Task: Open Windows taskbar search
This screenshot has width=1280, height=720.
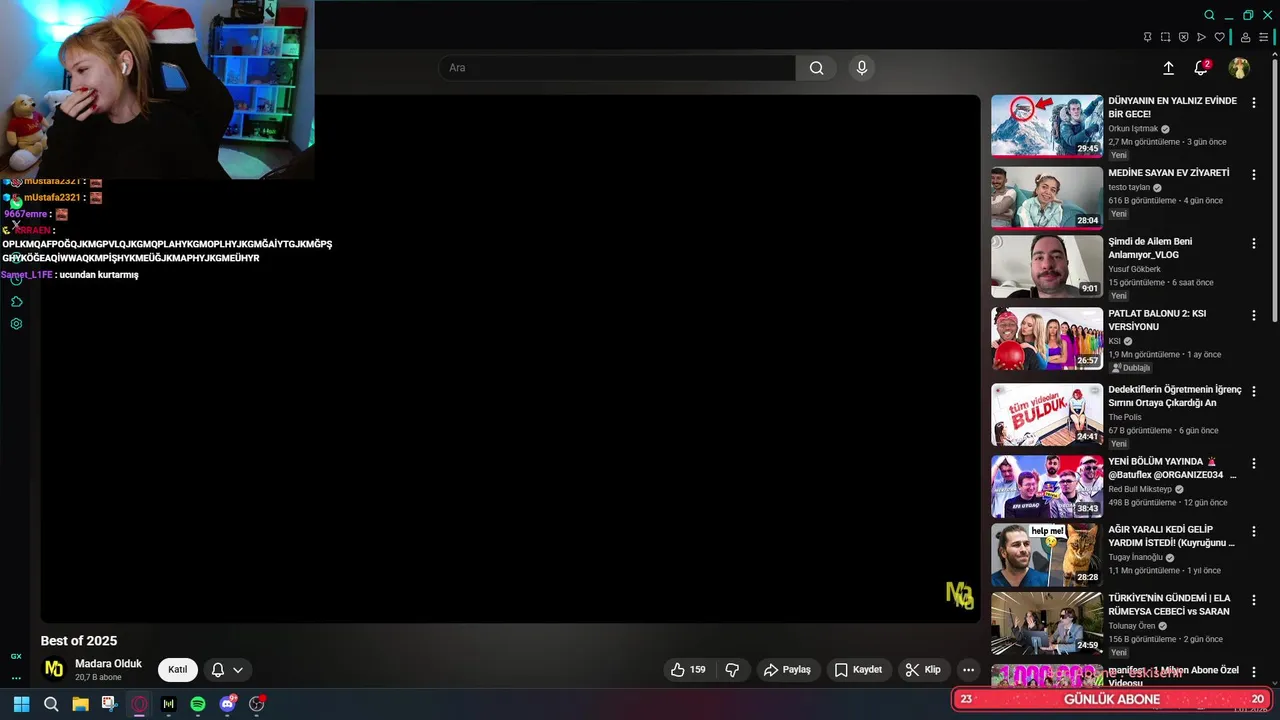Action: (x=51, y=704)
